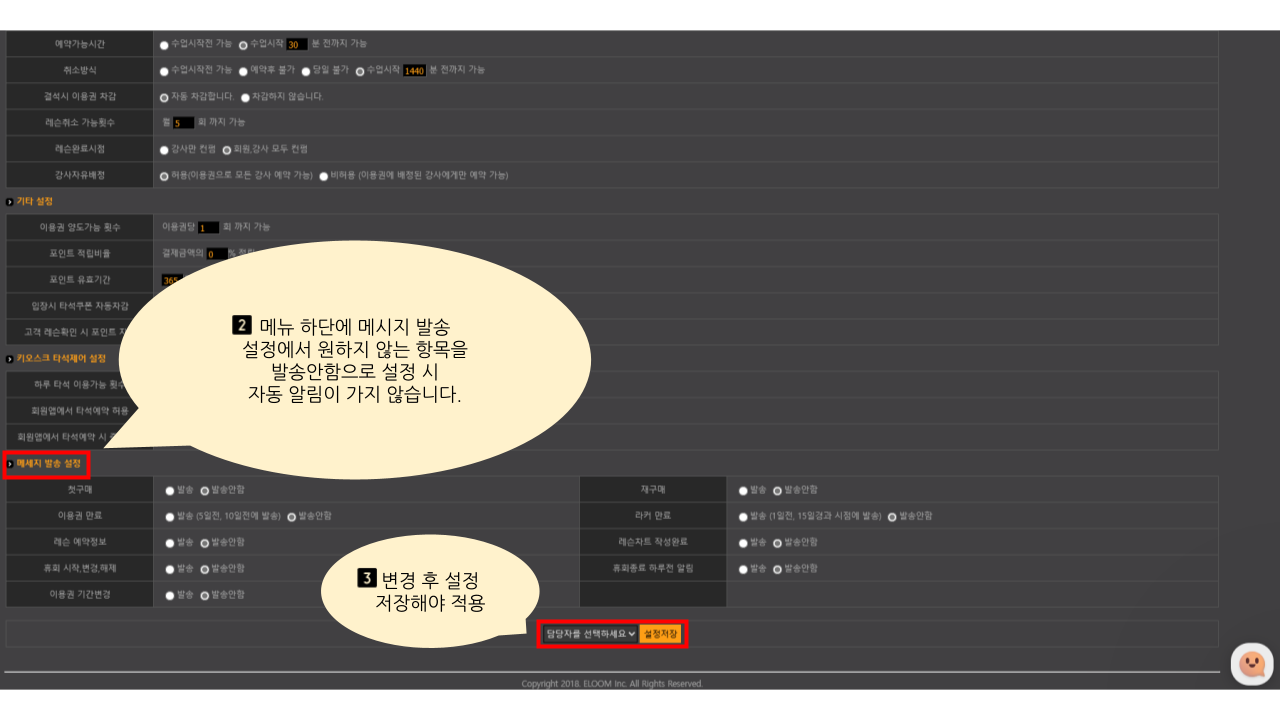Set 휴회종료 하루전 알림 to 발송안함
The width and height of the screenshot is (1280, 720).
pyautogui.click(x=777, y=569)
